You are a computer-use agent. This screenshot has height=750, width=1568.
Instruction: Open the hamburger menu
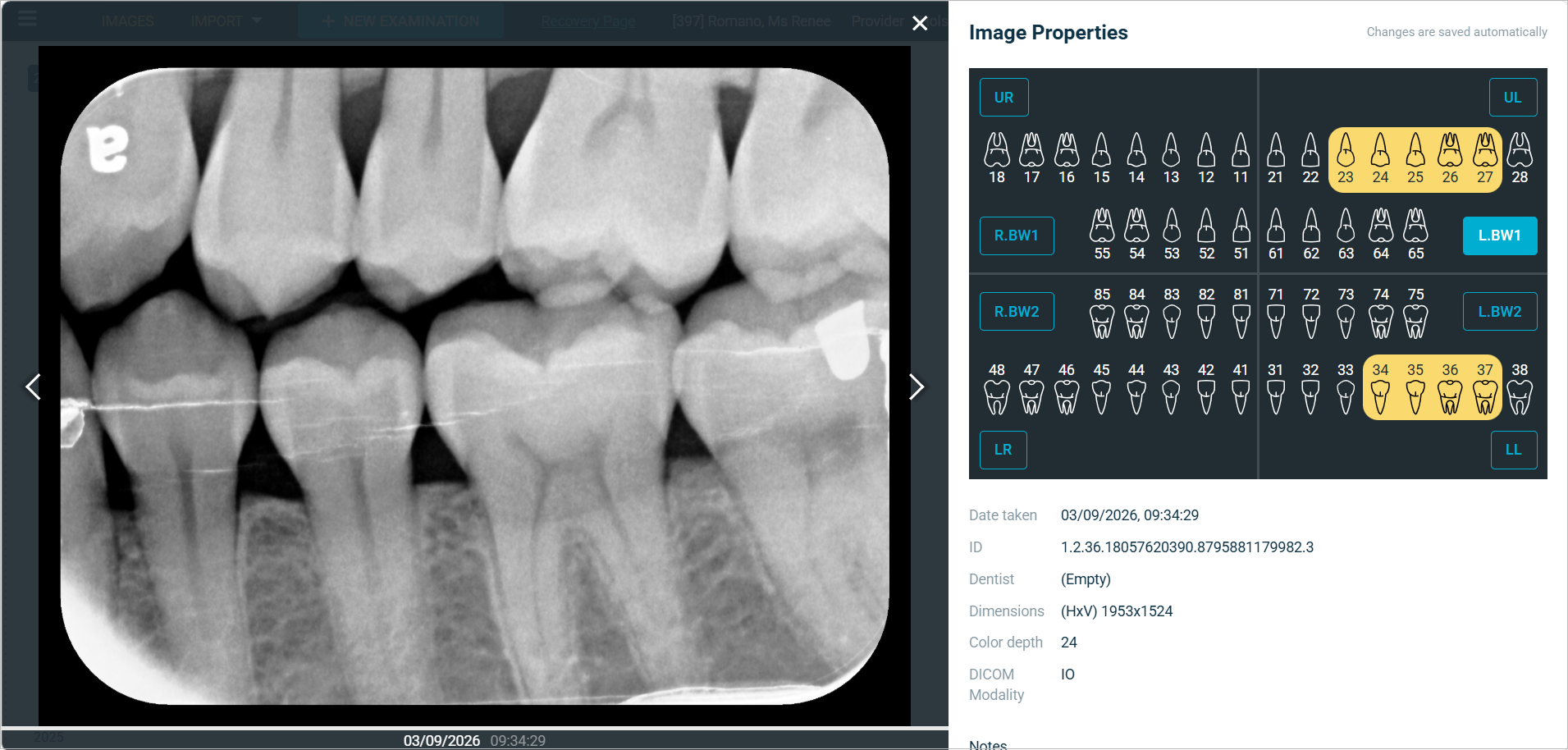[x=27, y=18]
